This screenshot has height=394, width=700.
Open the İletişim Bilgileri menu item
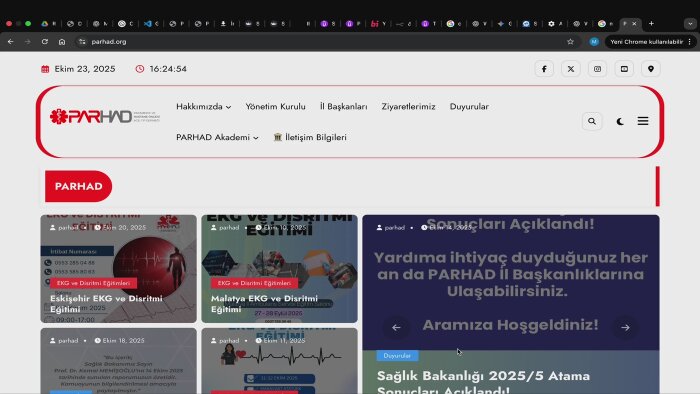coord(310,137)
